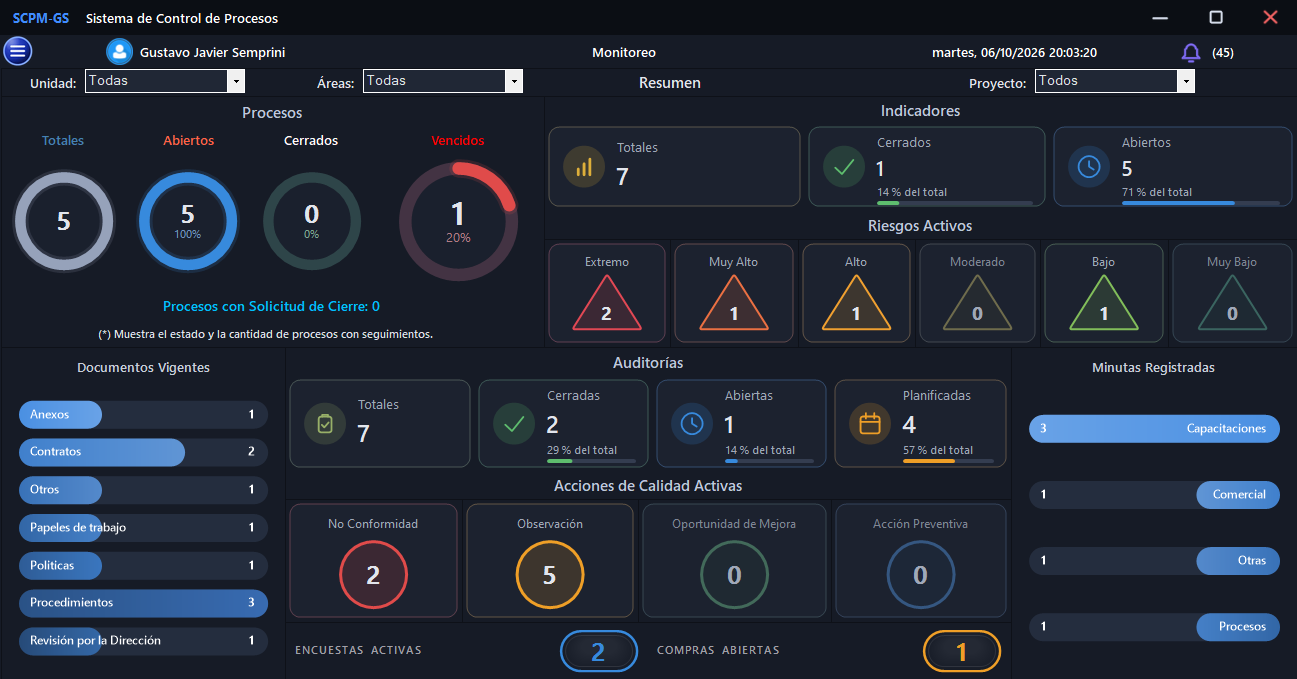
Task: Click the SCPM-GS application logo text
Action: (x=41, y=18)
